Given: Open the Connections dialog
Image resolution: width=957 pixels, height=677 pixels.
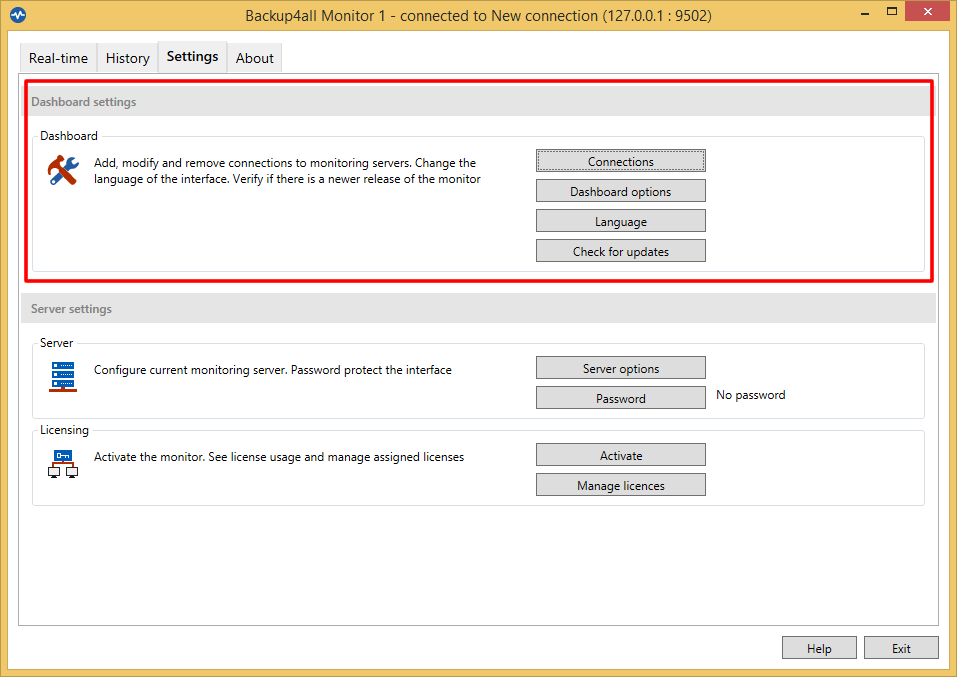Looking at the screenshot, I should coord(621,161).
